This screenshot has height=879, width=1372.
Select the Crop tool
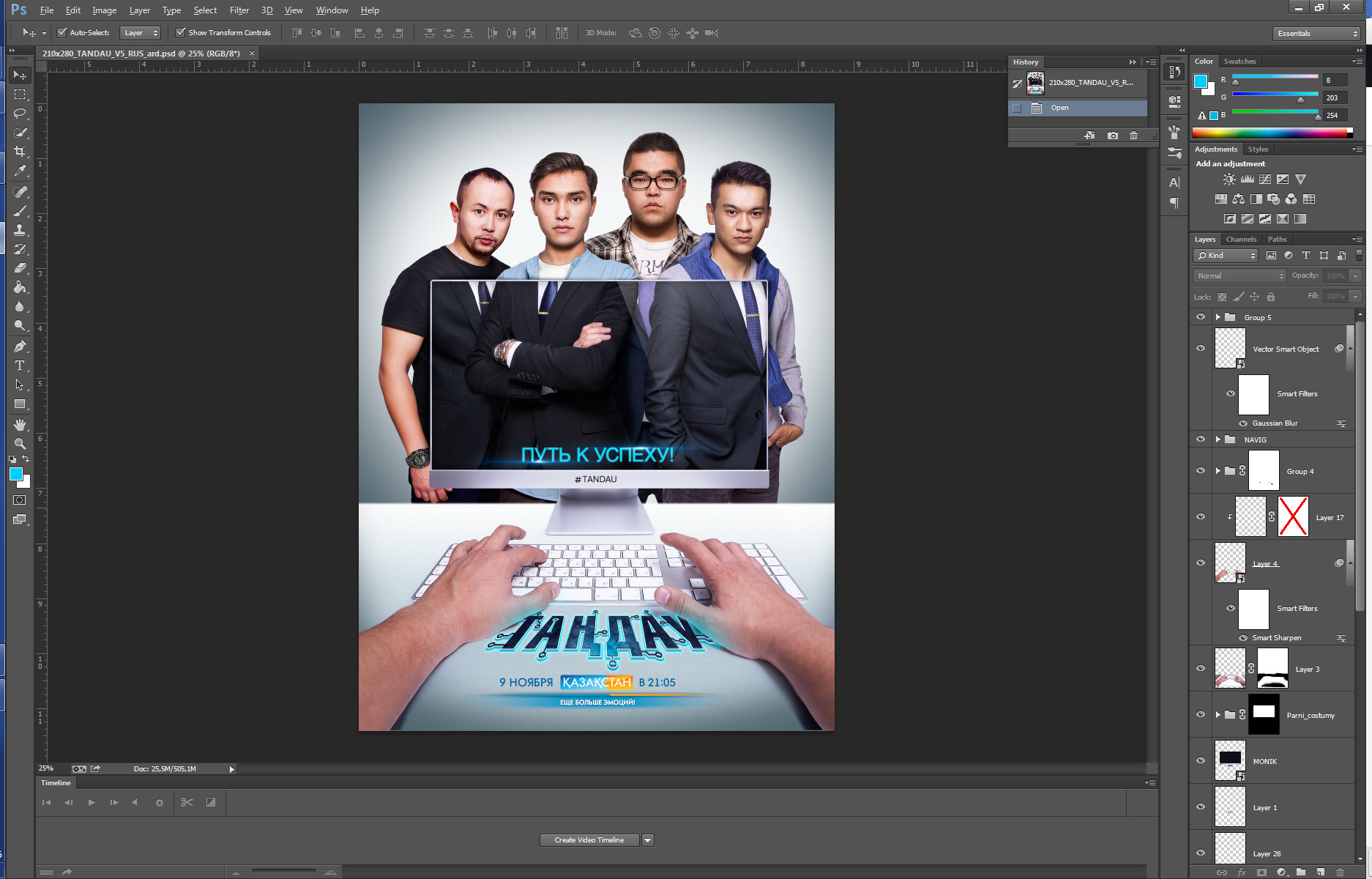pyautogui.click(x=20, y=152)
